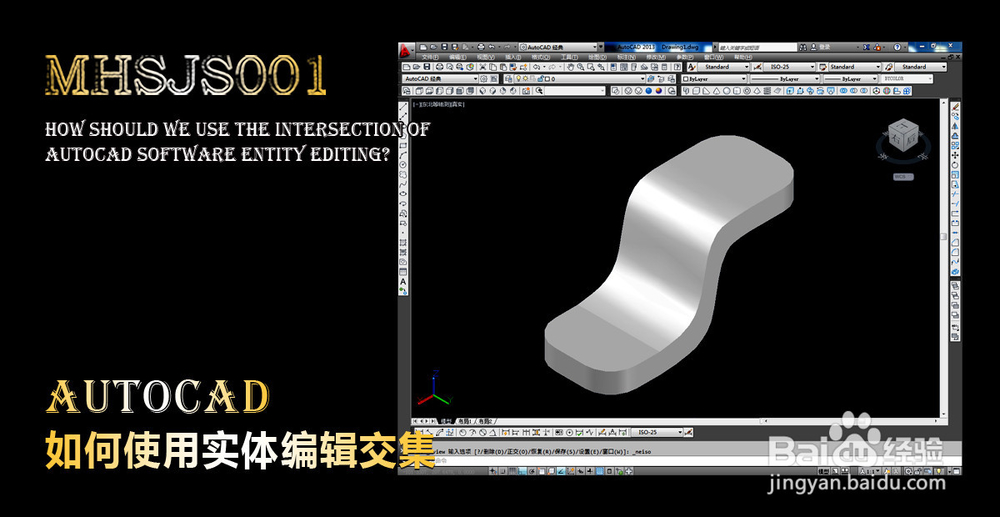Viewport: 1000px width, 517px height.
Task: Open Layer Properties Manager icon
Action: point(508,78)
